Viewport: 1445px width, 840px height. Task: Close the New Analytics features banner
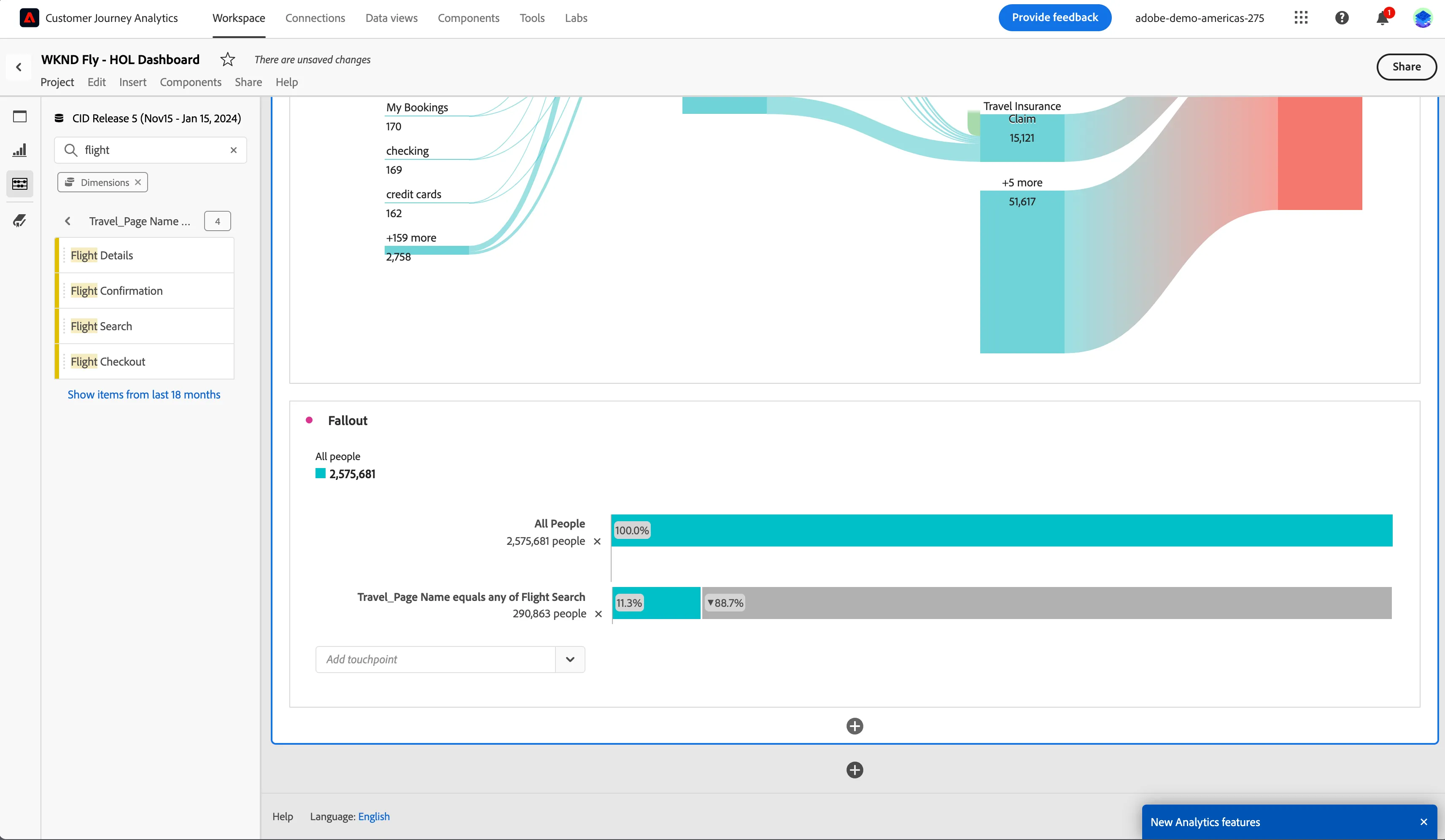tap(1424, 822)
